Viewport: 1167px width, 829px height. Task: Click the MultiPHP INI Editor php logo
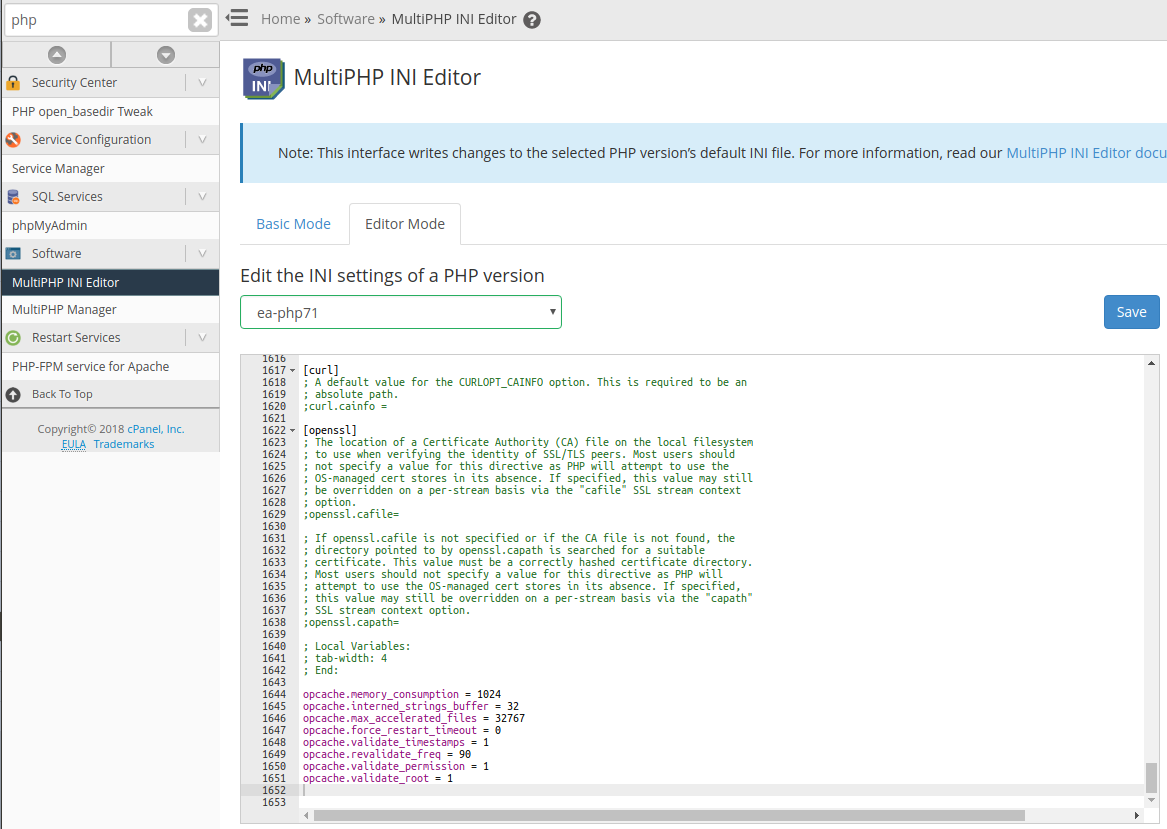tap(263, 78)
